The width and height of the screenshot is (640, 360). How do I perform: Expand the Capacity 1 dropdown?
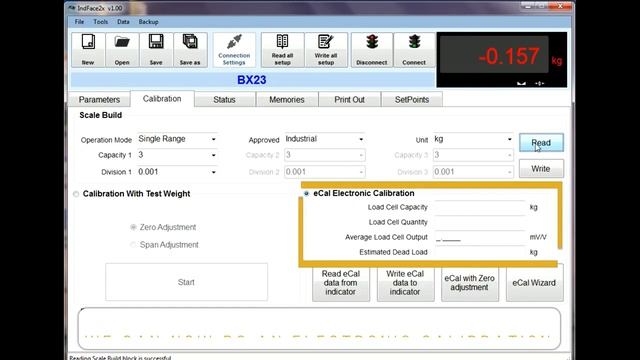click(x=213, y=155)
